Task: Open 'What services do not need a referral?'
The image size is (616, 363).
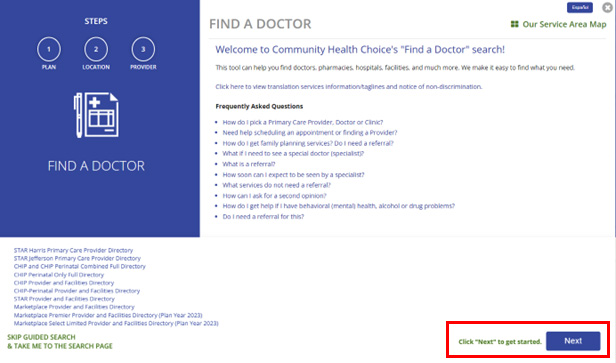Action: click(x=277, y=185)
